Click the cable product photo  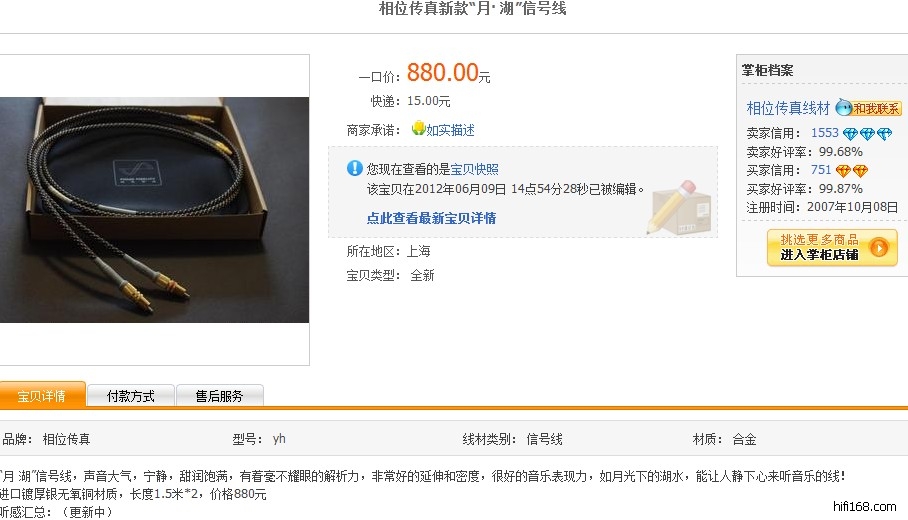[x=154, y=210]
